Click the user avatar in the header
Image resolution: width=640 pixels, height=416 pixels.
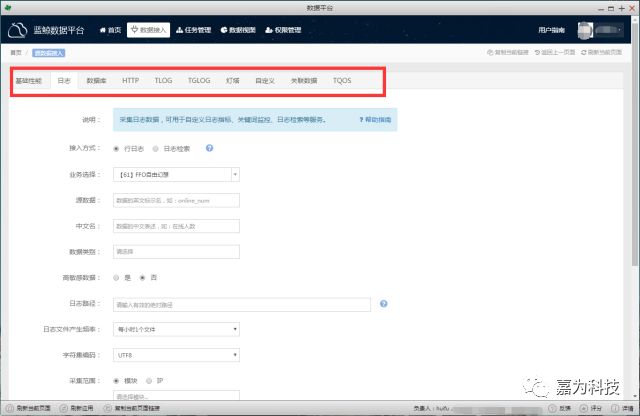(585, 31)
